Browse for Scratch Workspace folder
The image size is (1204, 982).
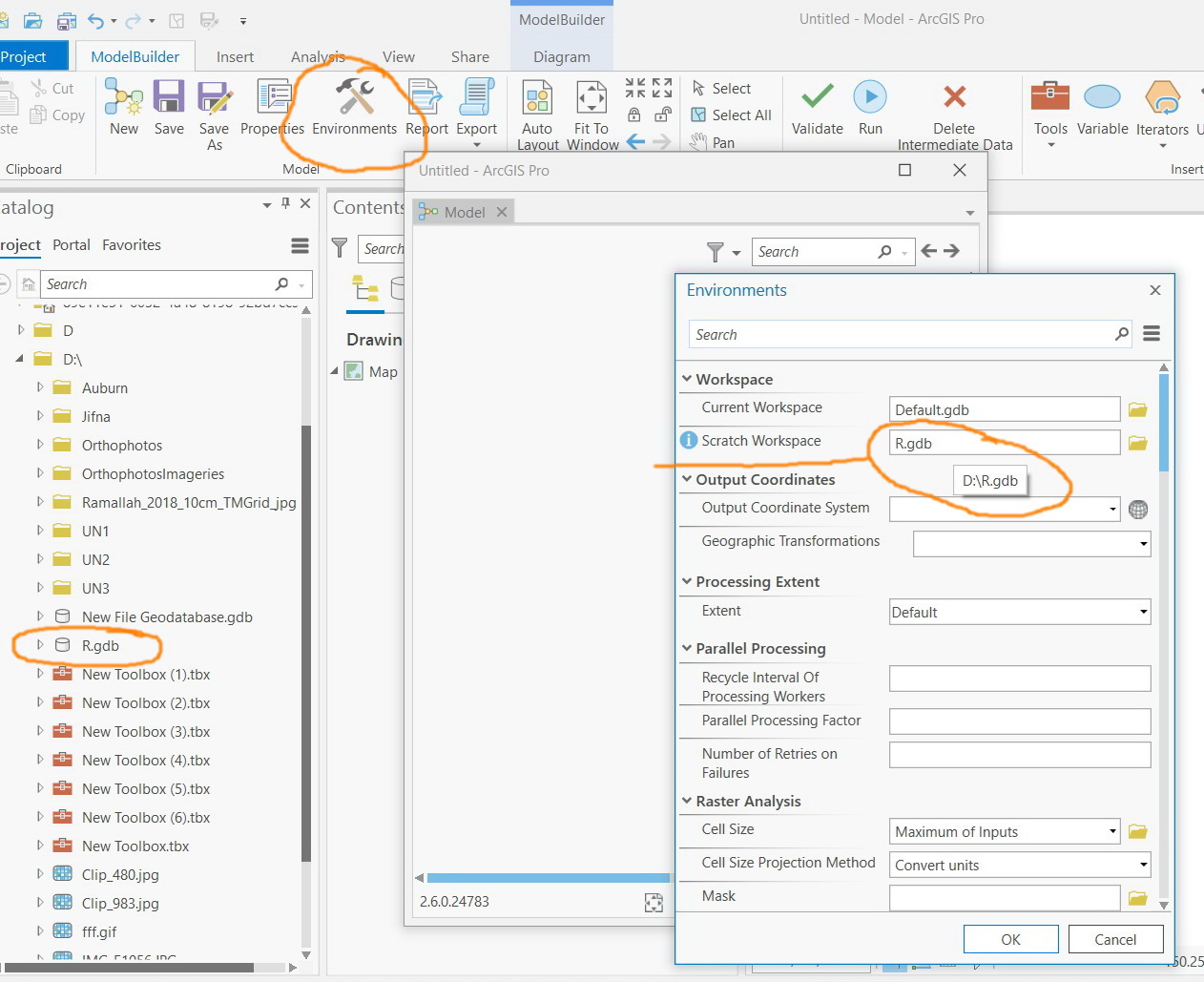pos(1137,443)
